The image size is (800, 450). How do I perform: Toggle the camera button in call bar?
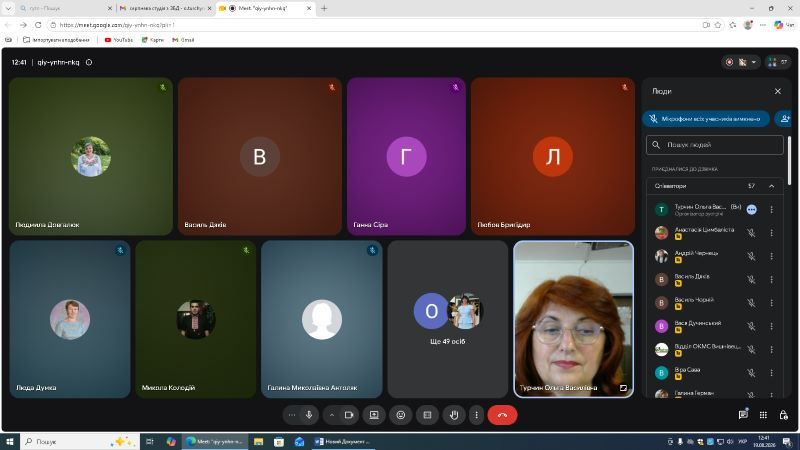point(349,415)
